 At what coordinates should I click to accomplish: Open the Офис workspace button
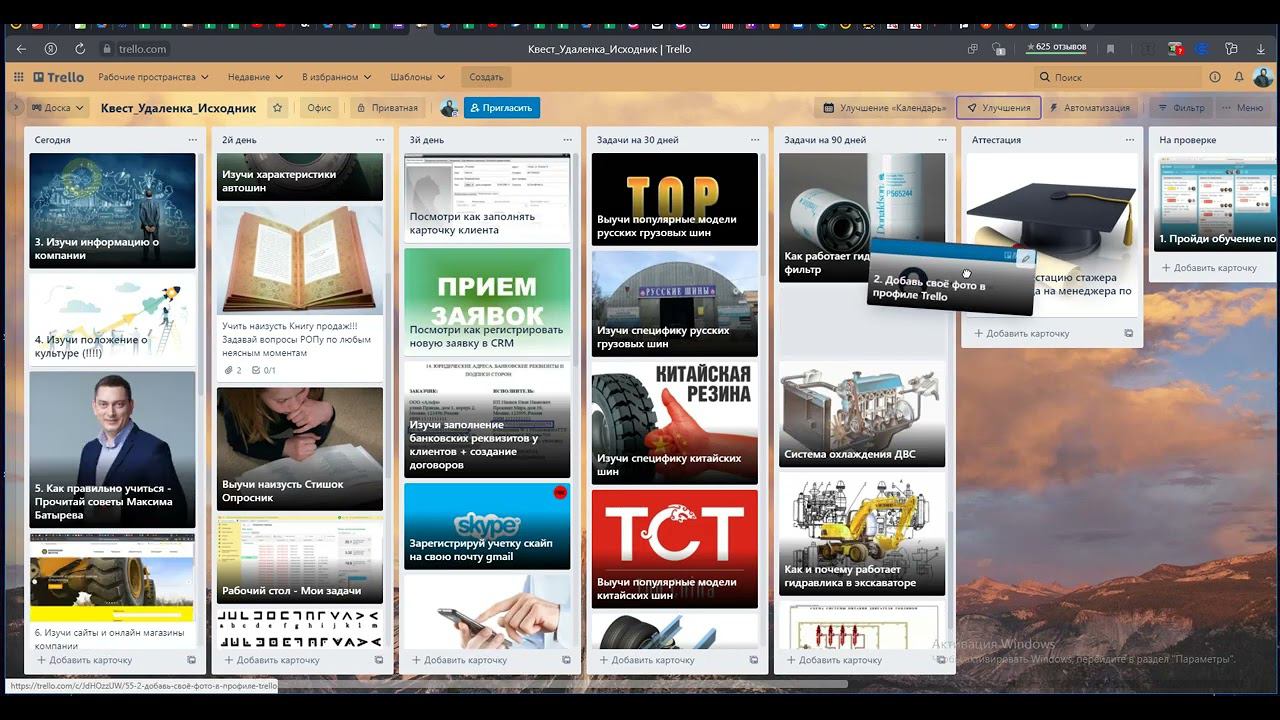click(319, 108)
